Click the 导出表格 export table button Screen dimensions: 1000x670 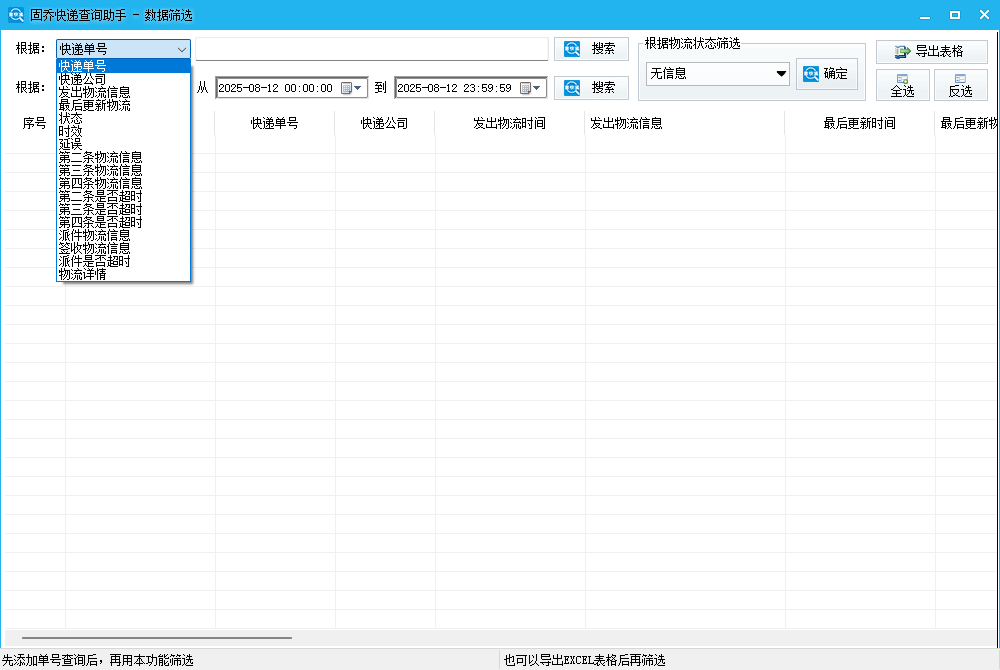pyautogui.click(x=931, y=52)
